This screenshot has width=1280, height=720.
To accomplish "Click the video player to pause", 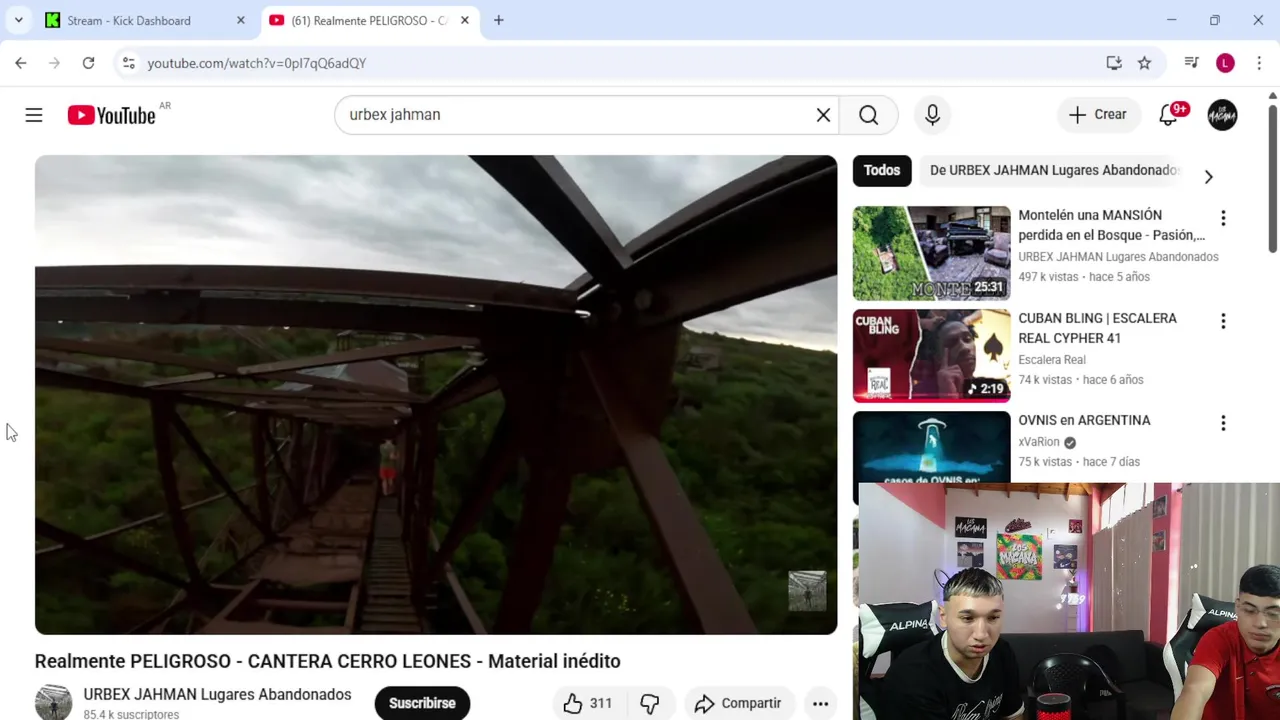I will (436, 394).
